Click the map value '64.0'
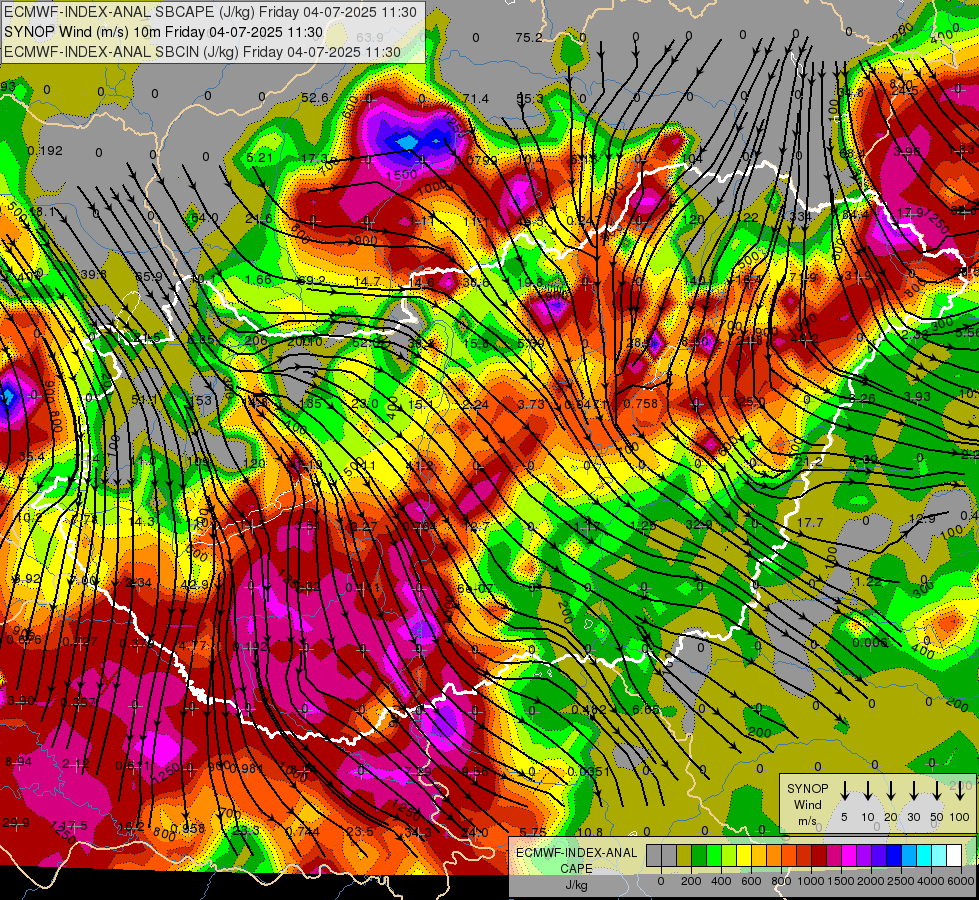Screen dimensions: 979x900 pyautogui.click(x=205, y=217)
